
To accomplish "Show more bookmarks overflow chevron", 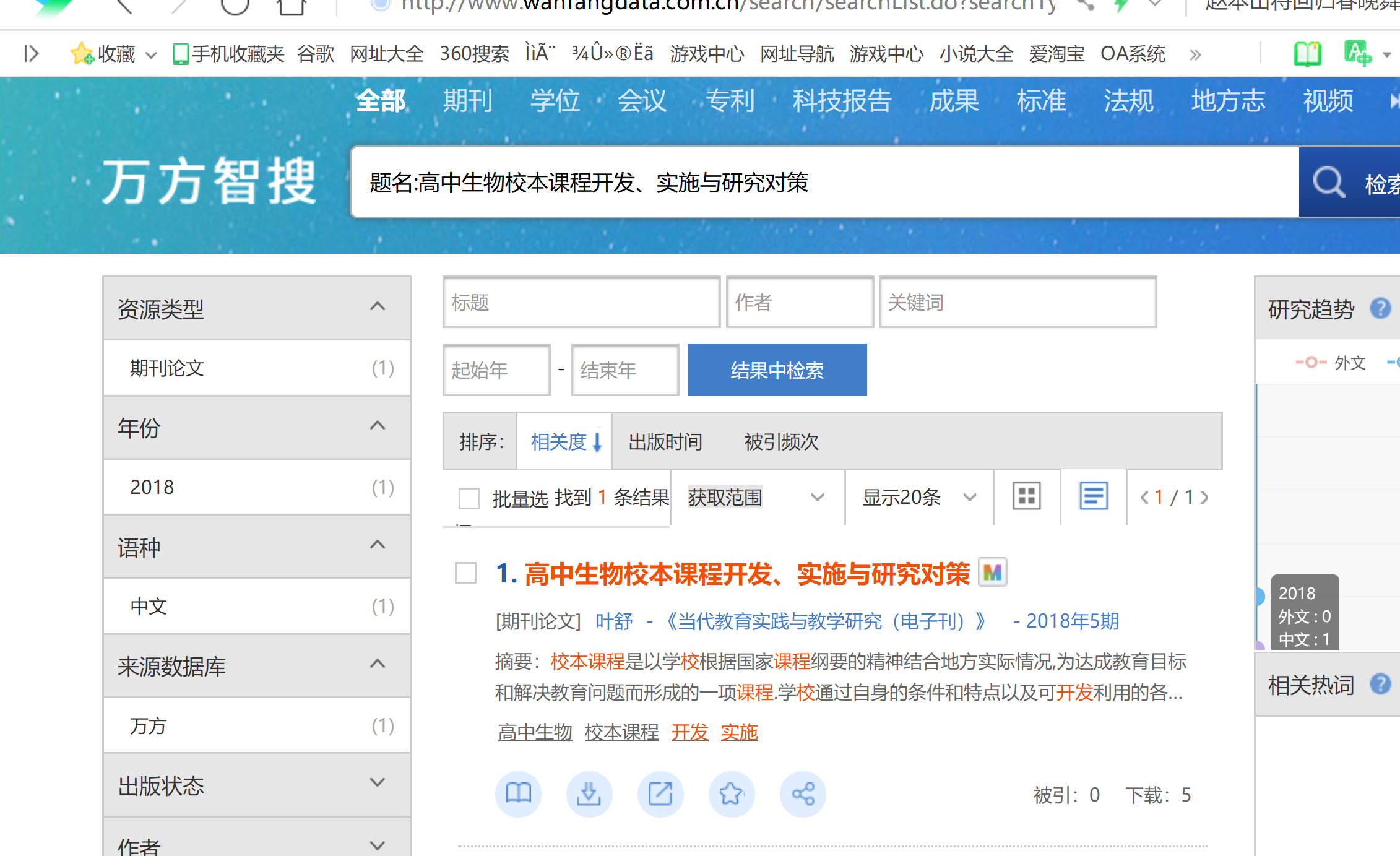I will click(1195, 54).
